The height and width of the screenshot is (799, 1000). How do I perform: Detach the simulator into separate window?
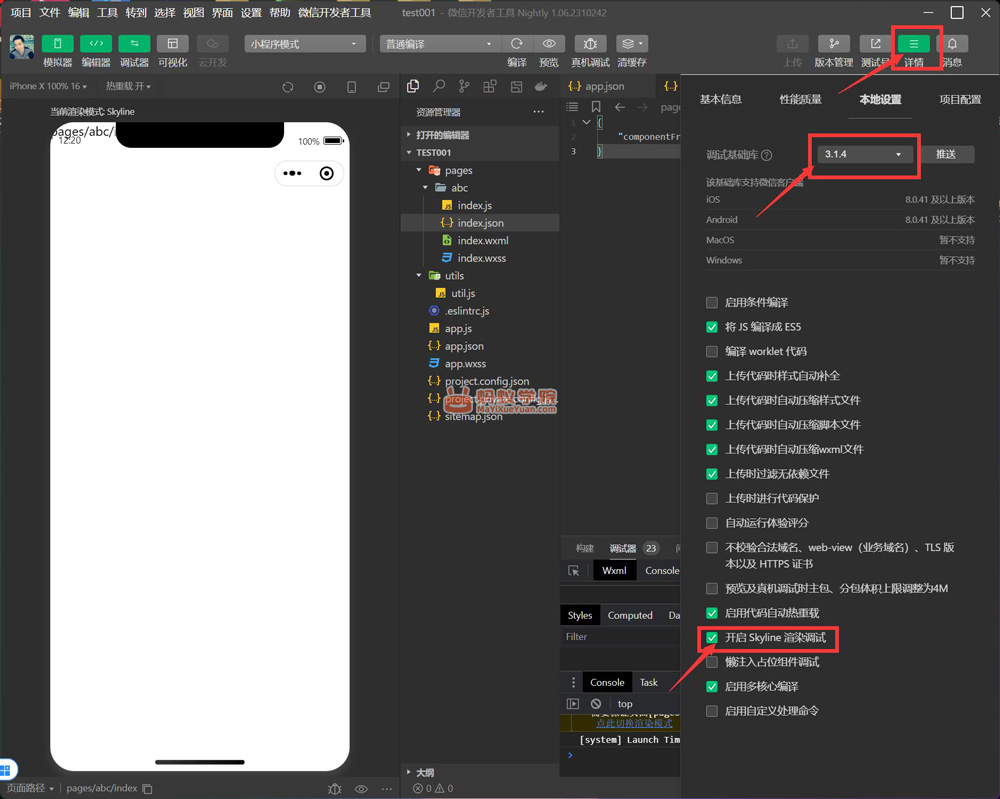tap(383, 87)
